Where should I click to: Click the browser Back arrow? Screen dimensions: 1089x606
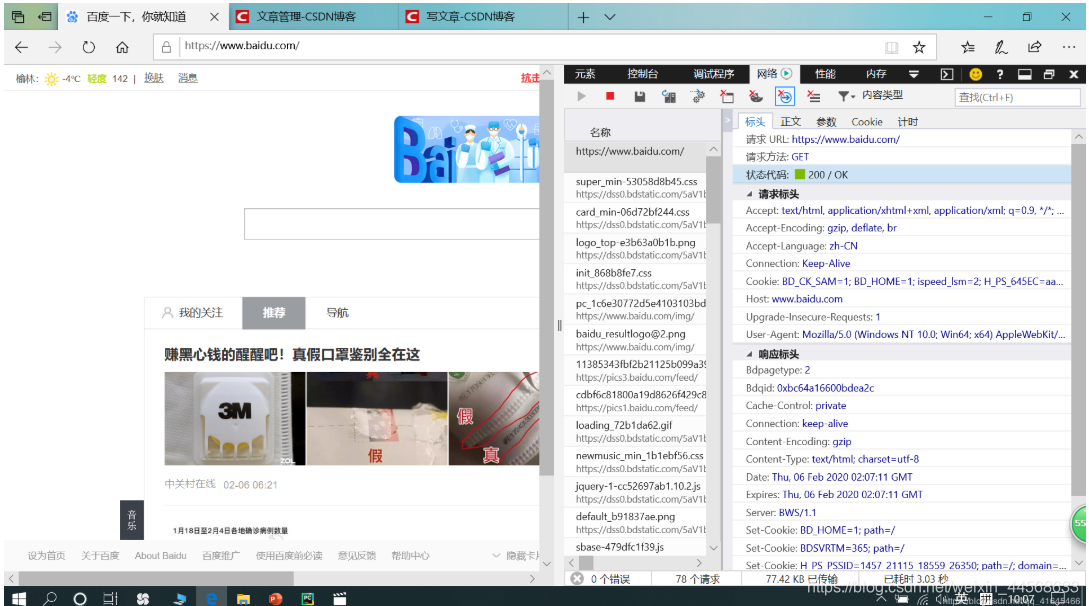point(22,47)
